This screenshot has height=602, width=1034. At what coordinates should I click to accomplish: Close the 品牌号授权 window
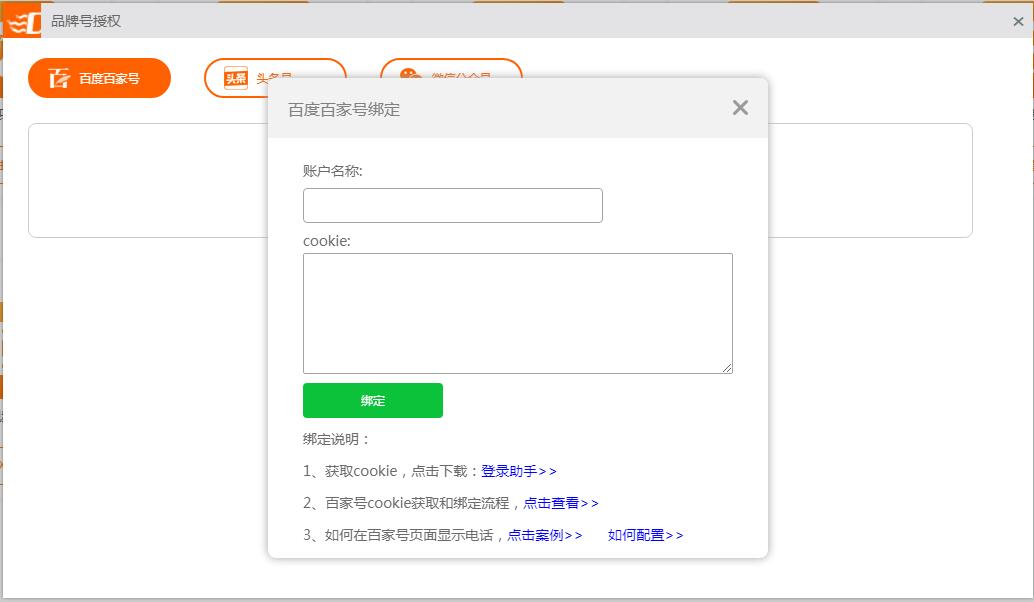pos(1018,21)
